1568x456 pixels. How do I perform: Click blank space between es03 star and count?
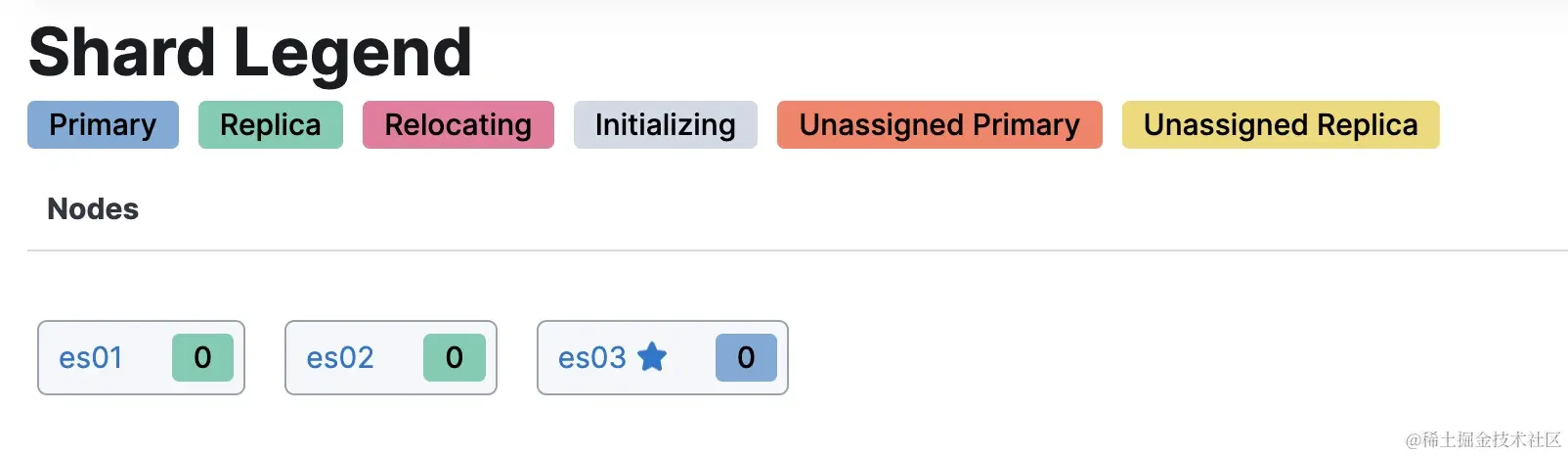coord(691,358)
